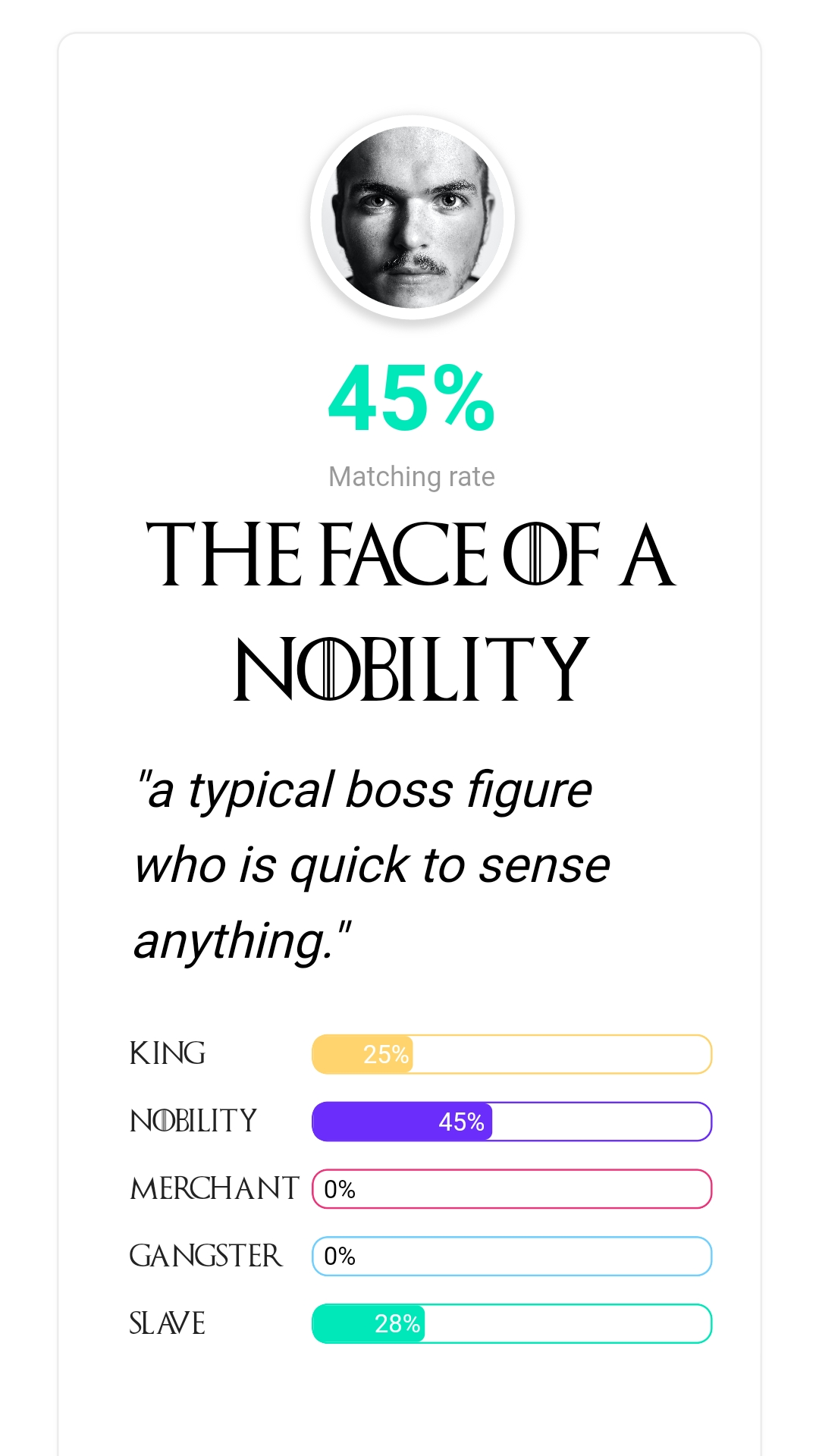Screen dimensions: 819x1456
Task: Click the yellow KING progress bar
Action: tap(512, 1054)
